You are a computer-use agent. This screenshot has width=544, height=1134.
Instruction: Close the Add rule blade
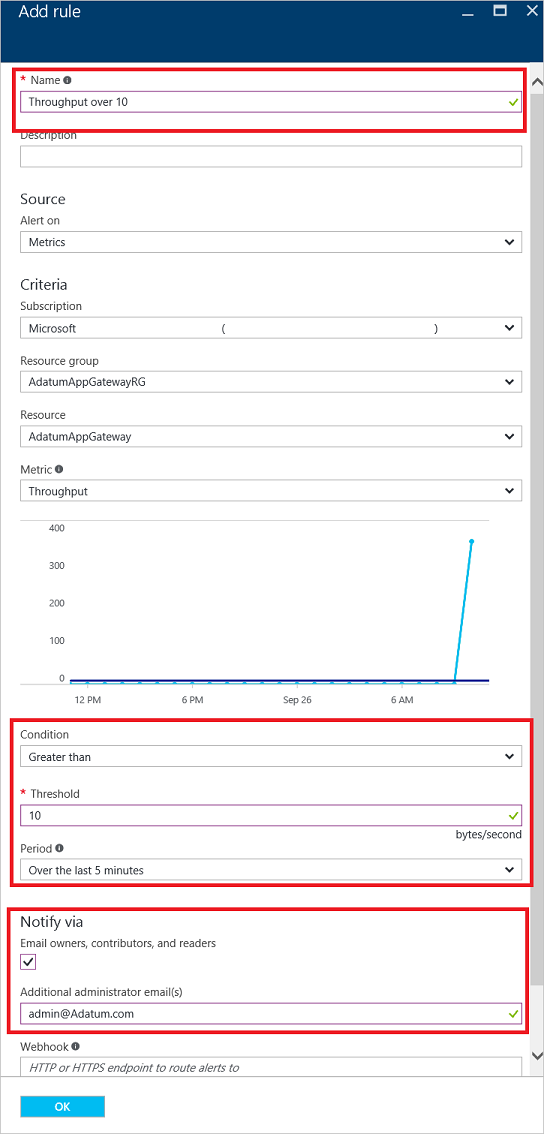tap(529, 11)
